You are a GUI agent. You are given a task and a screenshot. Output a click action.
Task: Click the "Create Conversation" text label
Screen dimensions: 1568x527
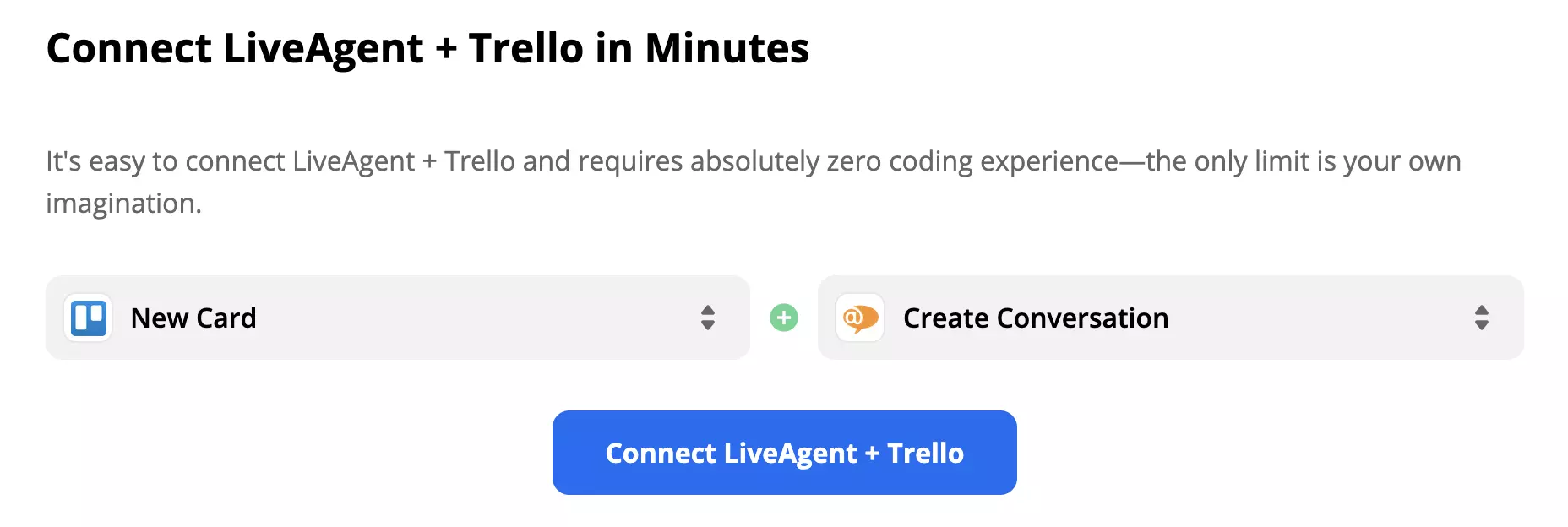click(x=1036, y=318)
